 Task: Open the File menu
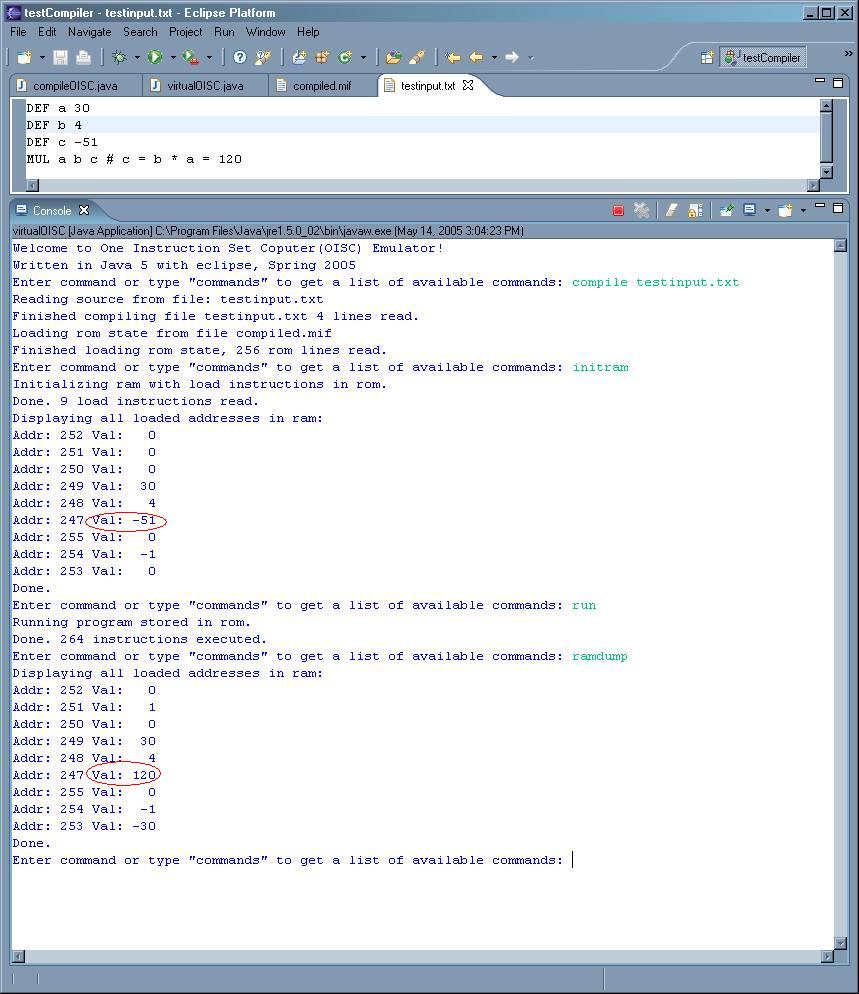(x=18, y=32)
